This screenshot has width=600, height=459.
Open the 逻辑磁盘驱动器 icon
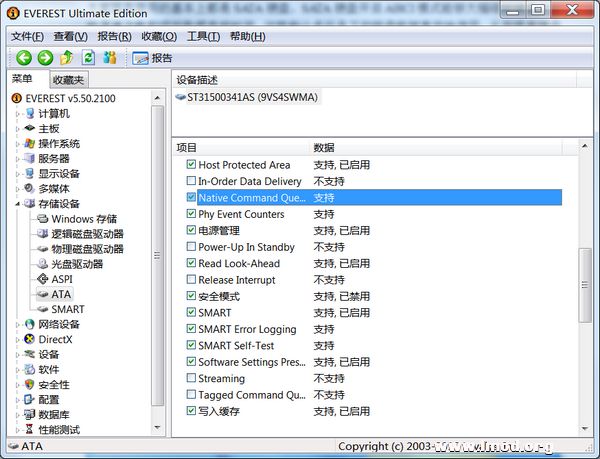click(x=42, y=234)
